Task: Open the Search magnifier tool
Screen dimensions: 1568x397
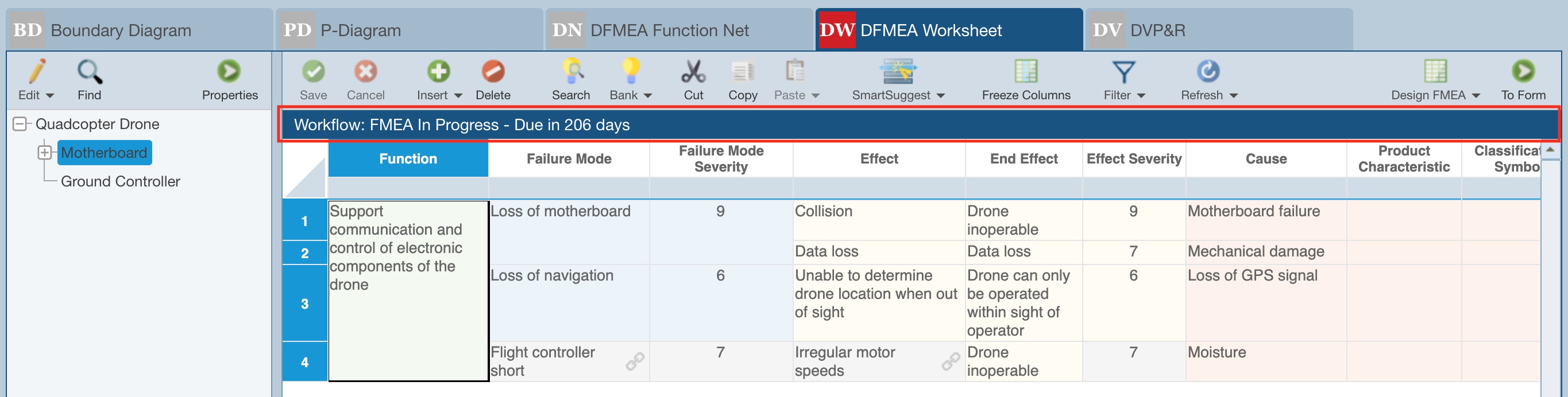Action: (x=570, y=72)
